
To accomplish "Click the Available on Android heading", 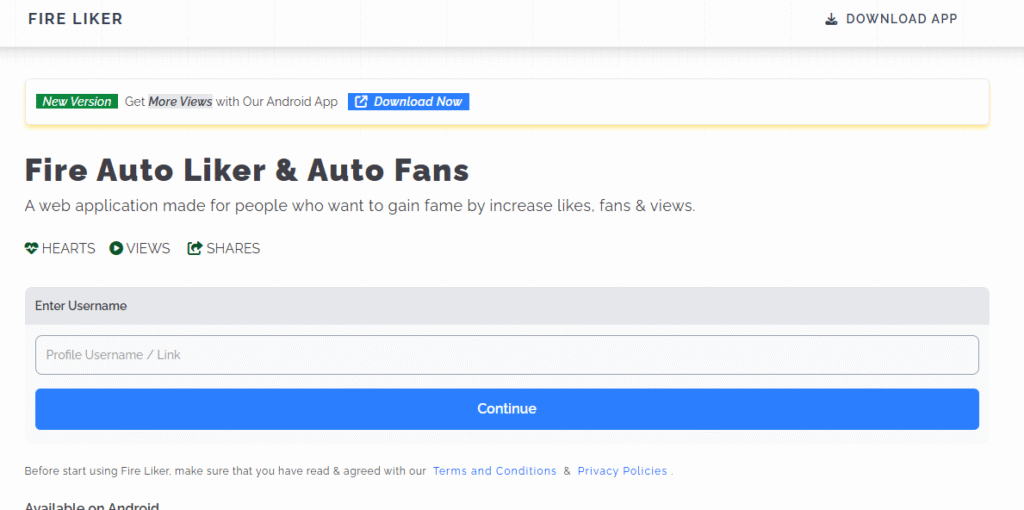I will [92, 505].
